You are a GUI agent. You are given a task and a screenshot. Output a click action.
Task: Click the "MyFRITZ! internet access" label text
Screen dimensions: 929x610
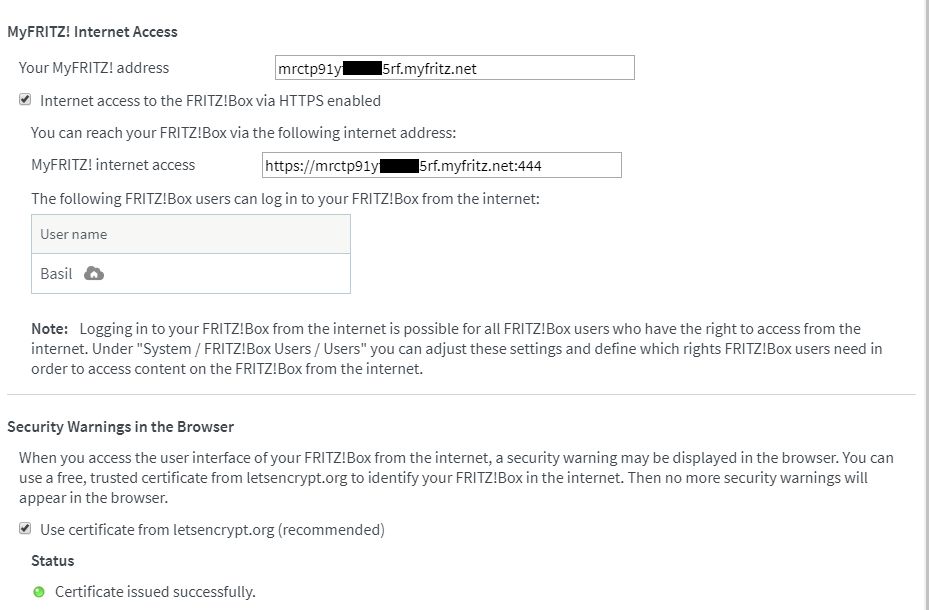[113, 165]
